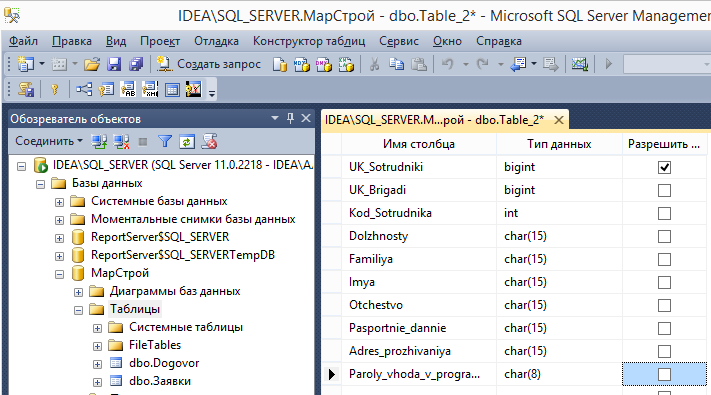Click the Manage XML Indexes icon
This screenshot has height=395, width=711.
click(x=150, y=89)
